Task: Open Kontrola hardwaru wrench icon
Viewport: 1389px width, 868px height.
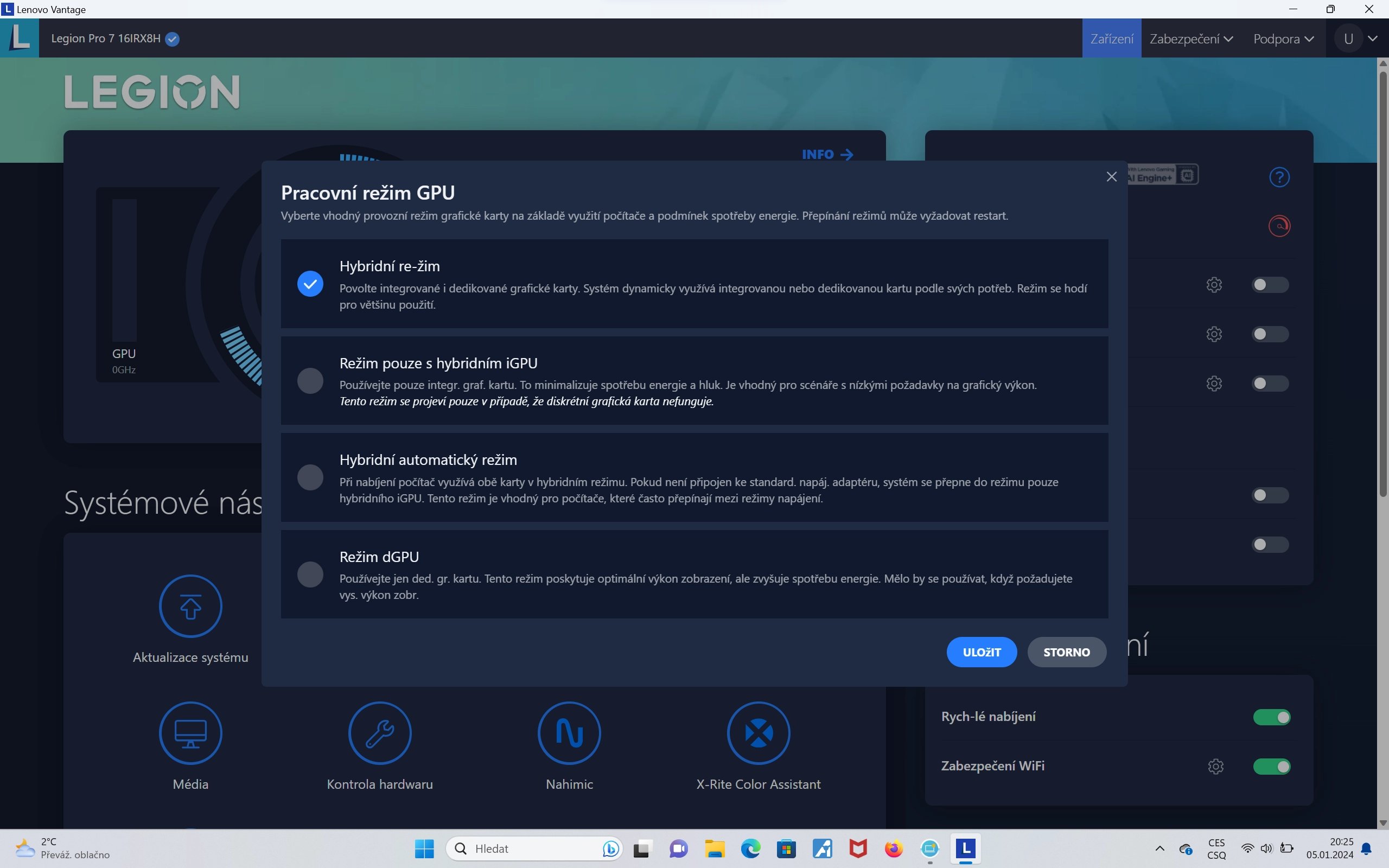Action: (379, 733)
